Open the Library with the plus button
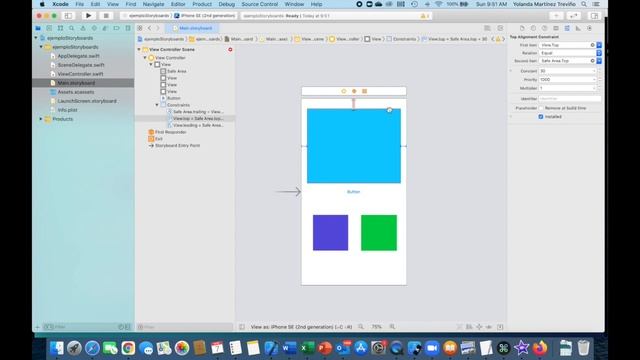This screenshot has height=360, width=640. click(x=556, y=16)
